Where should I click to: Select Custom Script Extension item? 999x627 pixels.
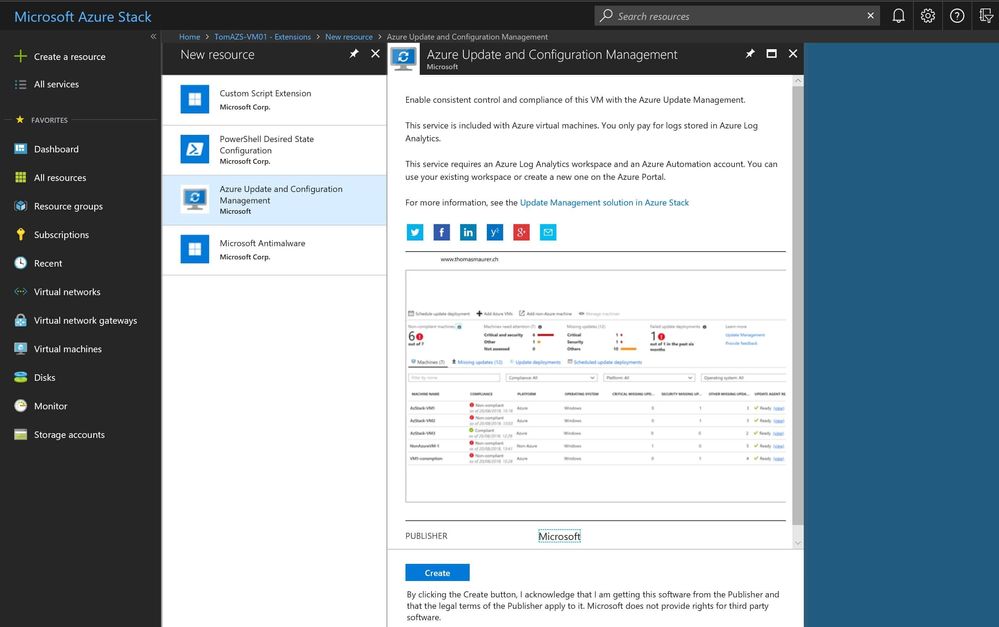[x=274, y=100]
